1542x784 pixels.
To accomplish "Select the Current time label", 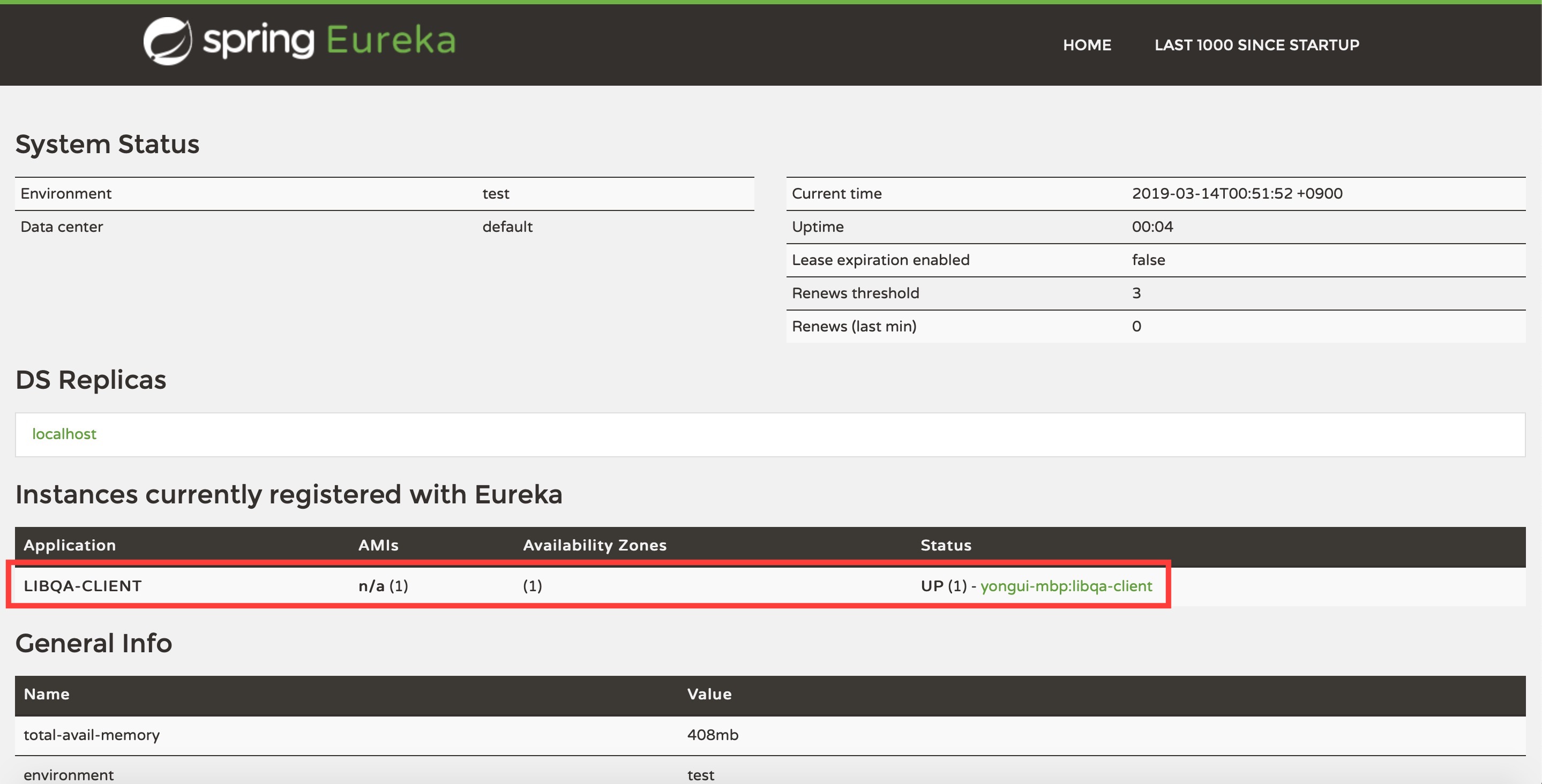I will point(836,193).
